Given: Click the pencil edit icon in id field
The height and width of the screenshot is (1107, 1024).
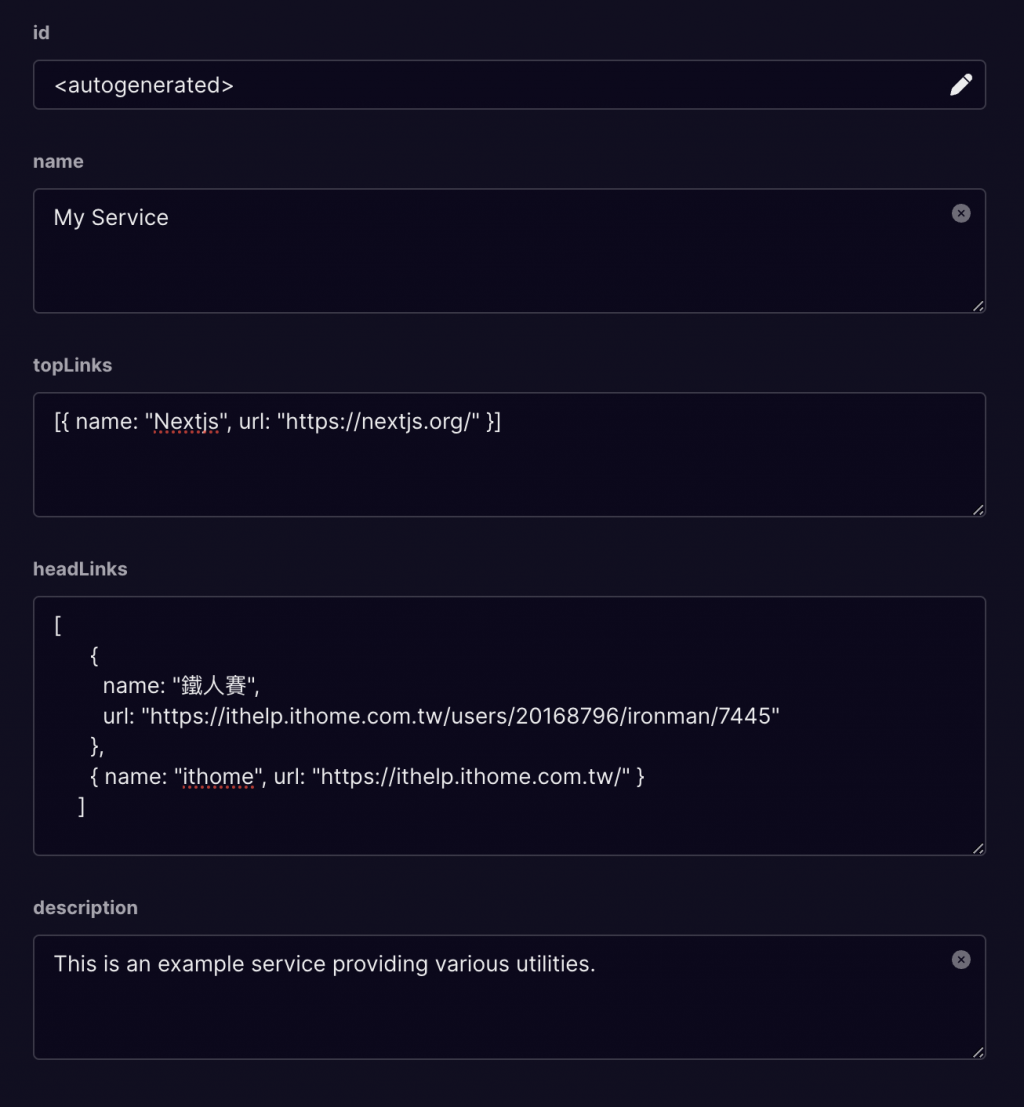Looking at the screenshot, I should (960, 85).
